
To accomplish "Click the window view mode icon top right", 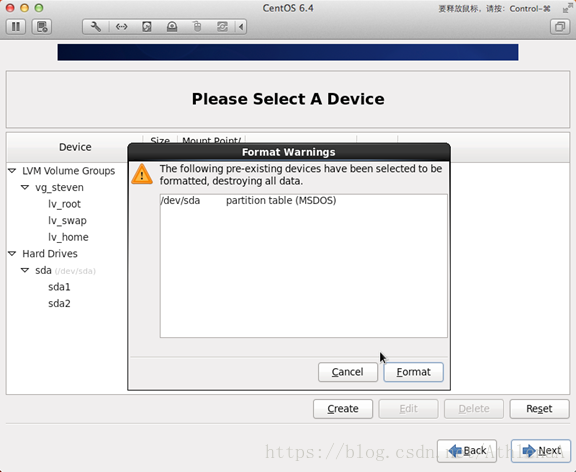I will 560,27.
